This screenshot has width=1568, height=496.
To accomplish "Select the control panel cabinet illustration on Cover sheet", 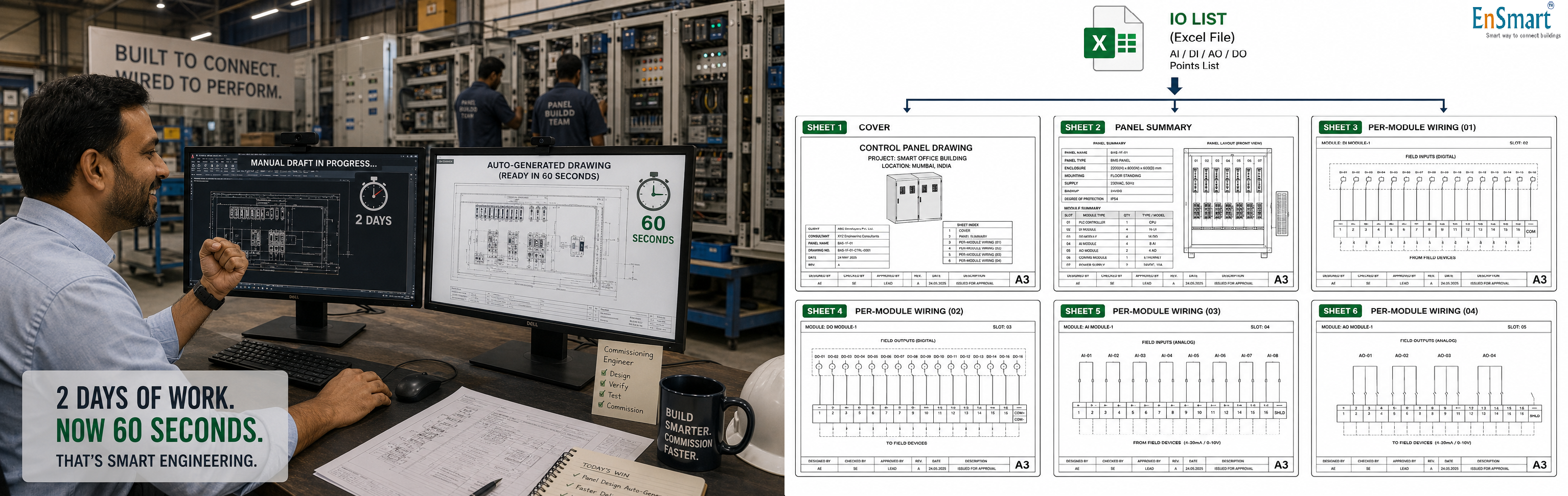I will [x=914, y=198].
